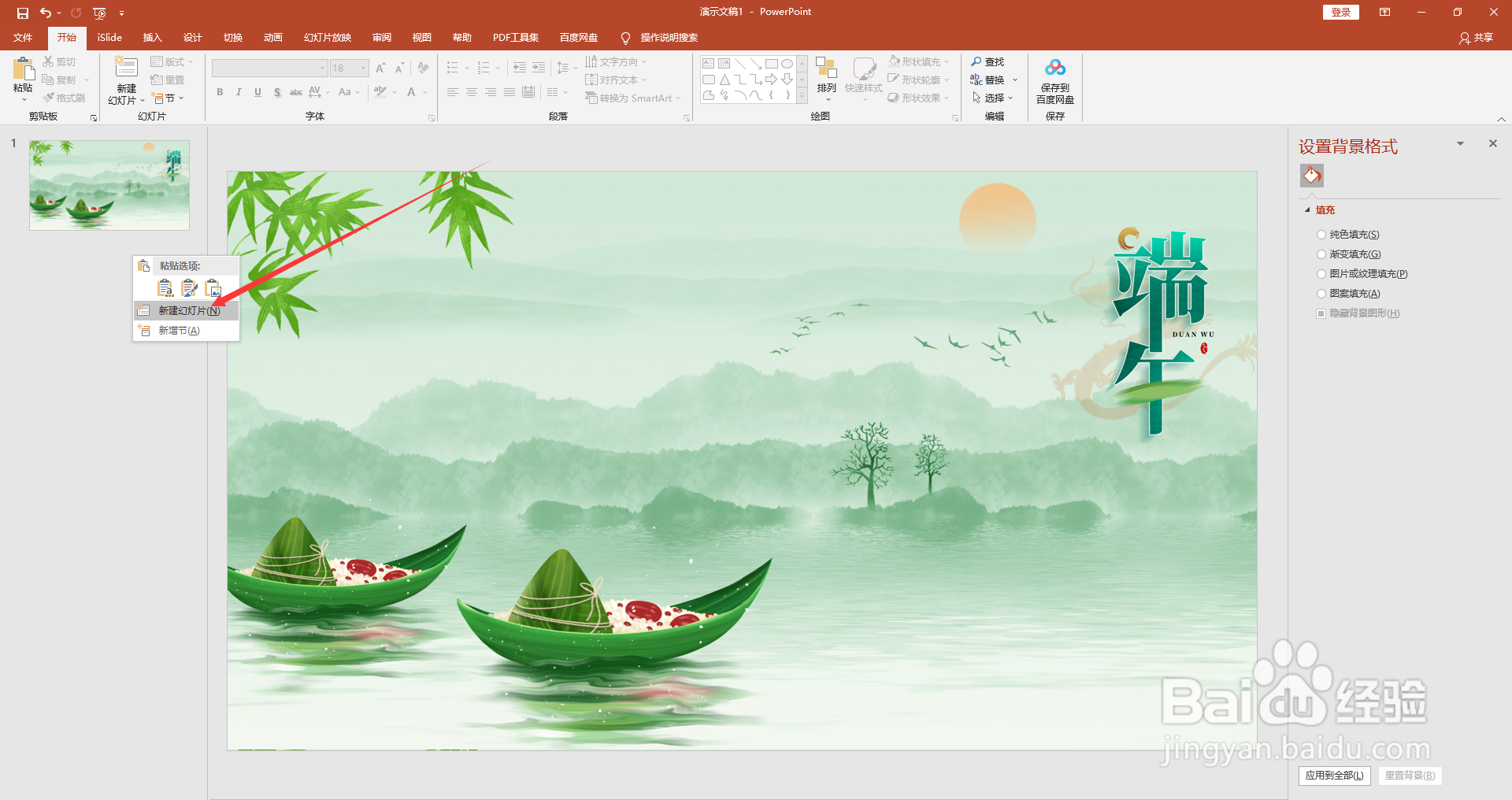1512x800 pixels.
Task: Choose Keep Source Formatting paste option
Action: click(x=190, y=288)
